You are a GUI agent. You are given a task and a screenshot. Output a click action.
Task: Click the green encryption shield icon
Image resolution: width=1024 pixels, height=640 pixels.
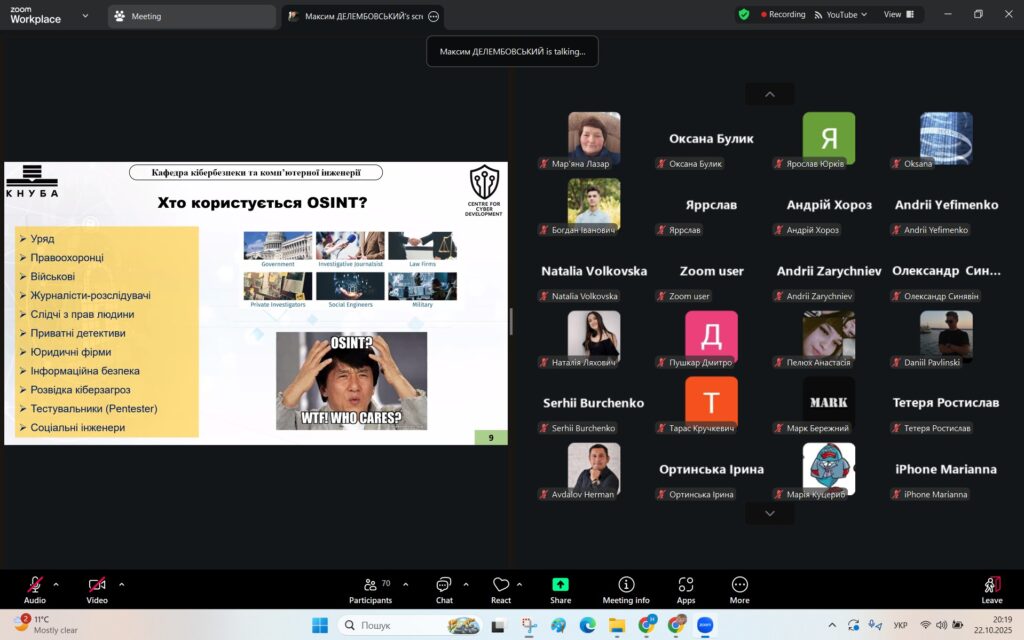pyautogui.click(x=744, y=15)
